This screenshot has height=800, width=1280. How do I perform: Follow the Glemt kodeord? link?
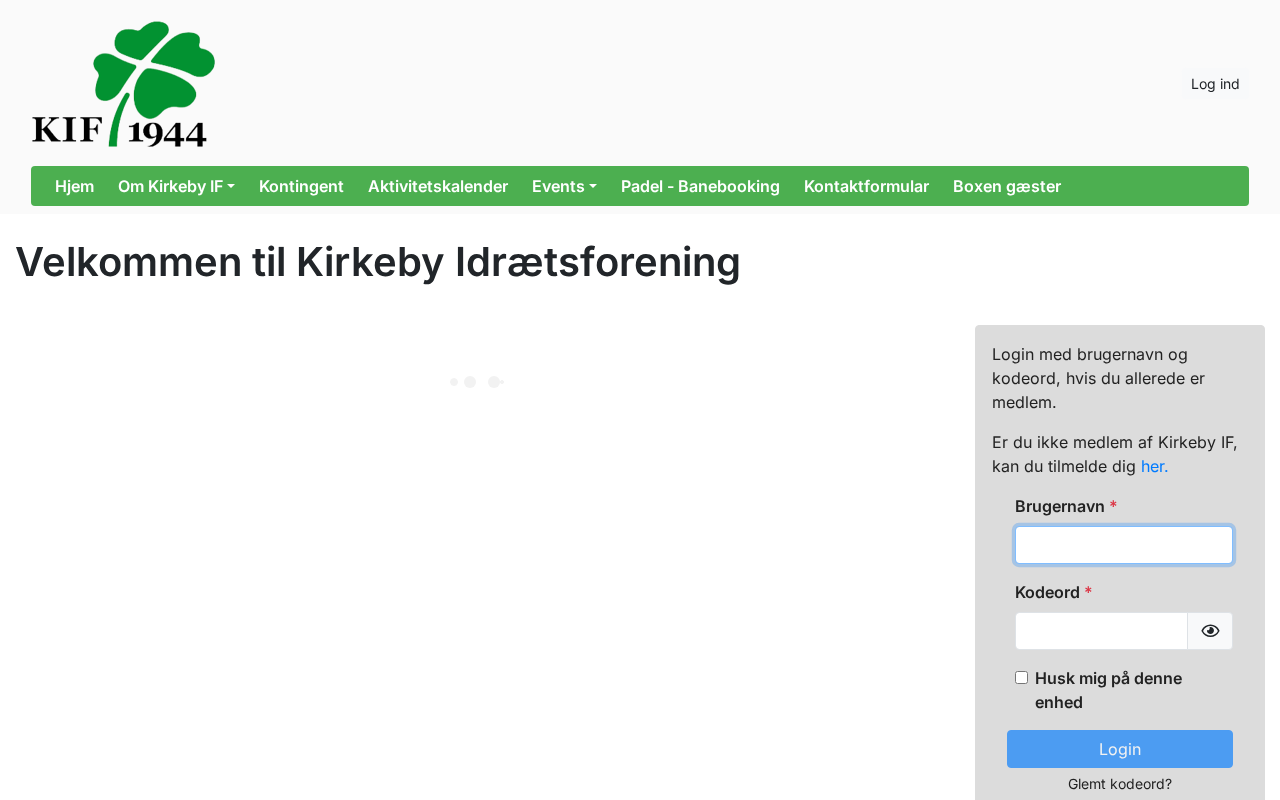pyautogui.click(x=1120, y=784)
